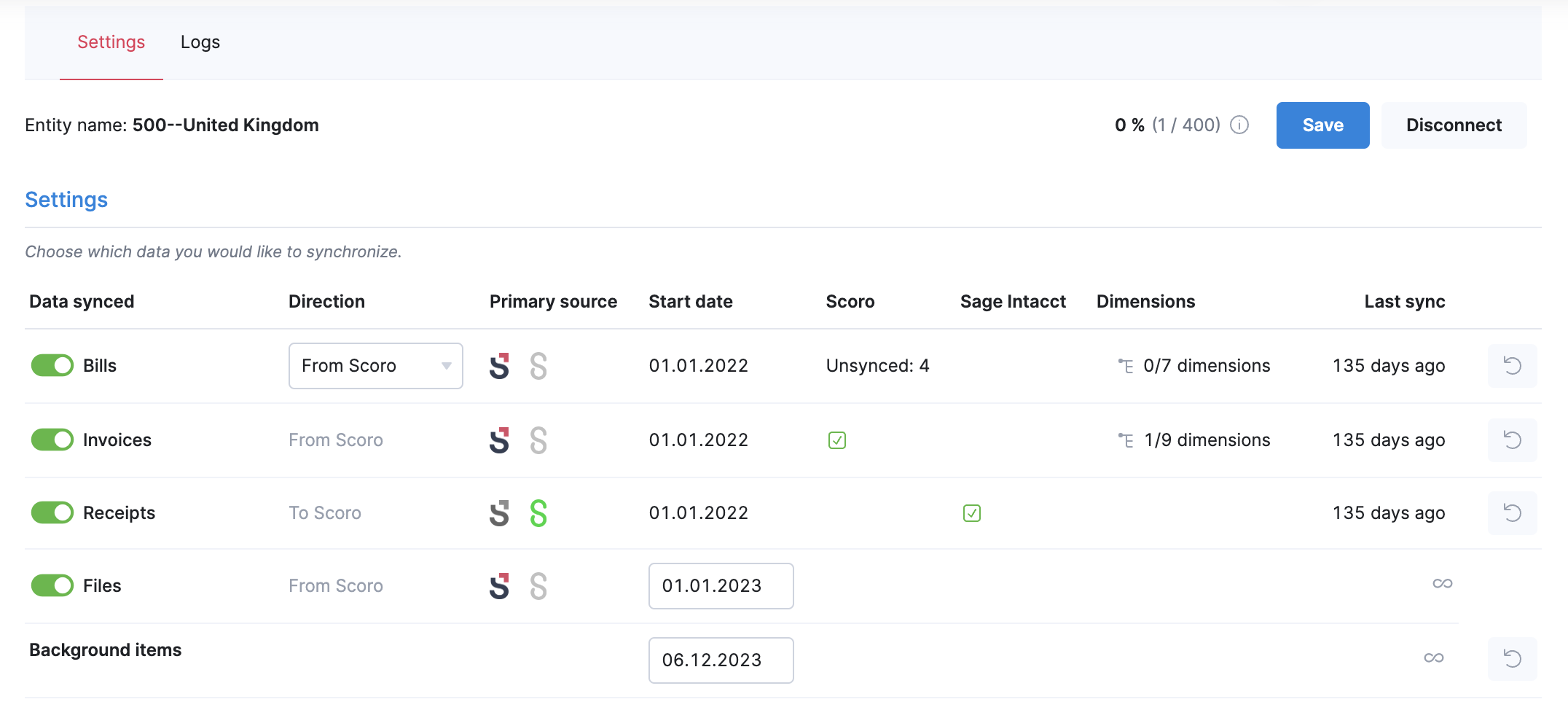The image size is (1568, 710).
Task: Click the Sage Intacct icon in Invoices row
Action: 539,440
